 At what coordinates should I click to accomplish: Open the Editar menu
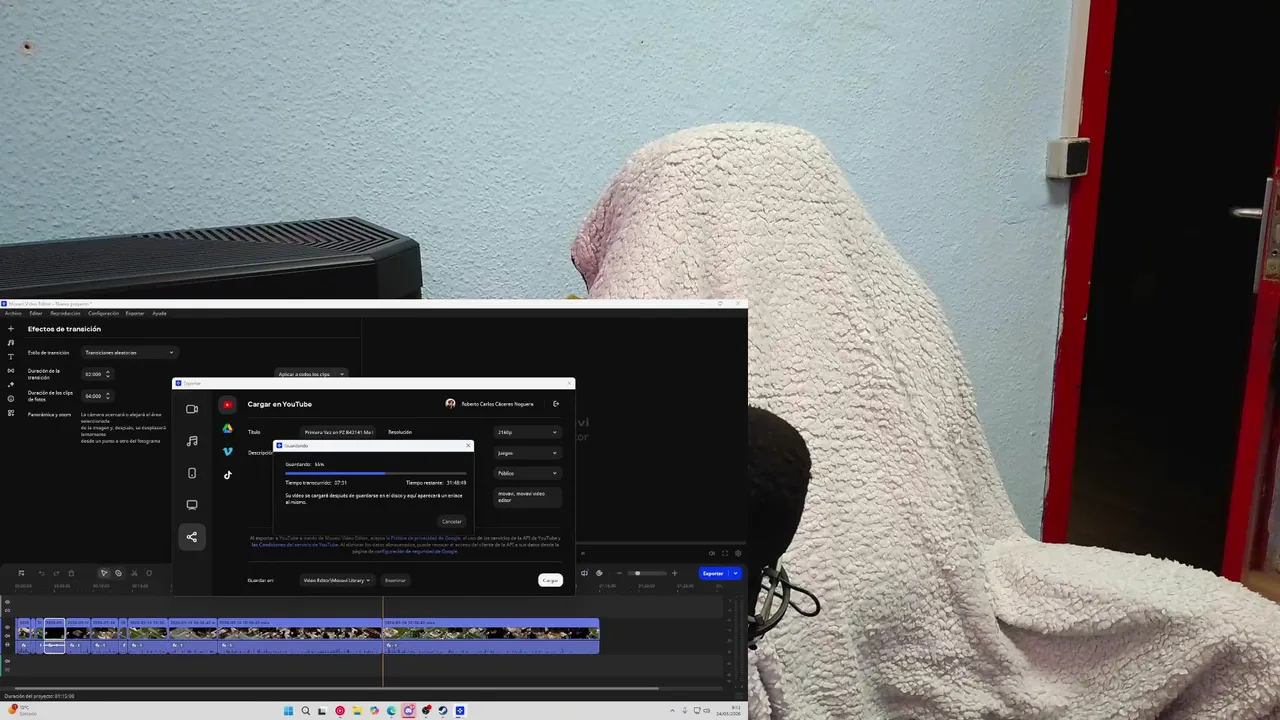coord(36,313)
